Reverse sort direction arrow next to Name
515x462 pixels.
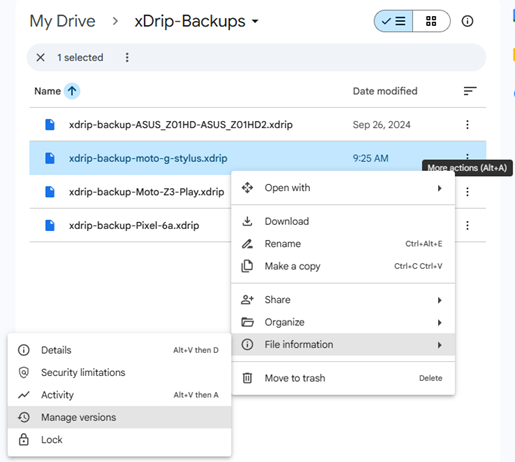pos(72,91)
